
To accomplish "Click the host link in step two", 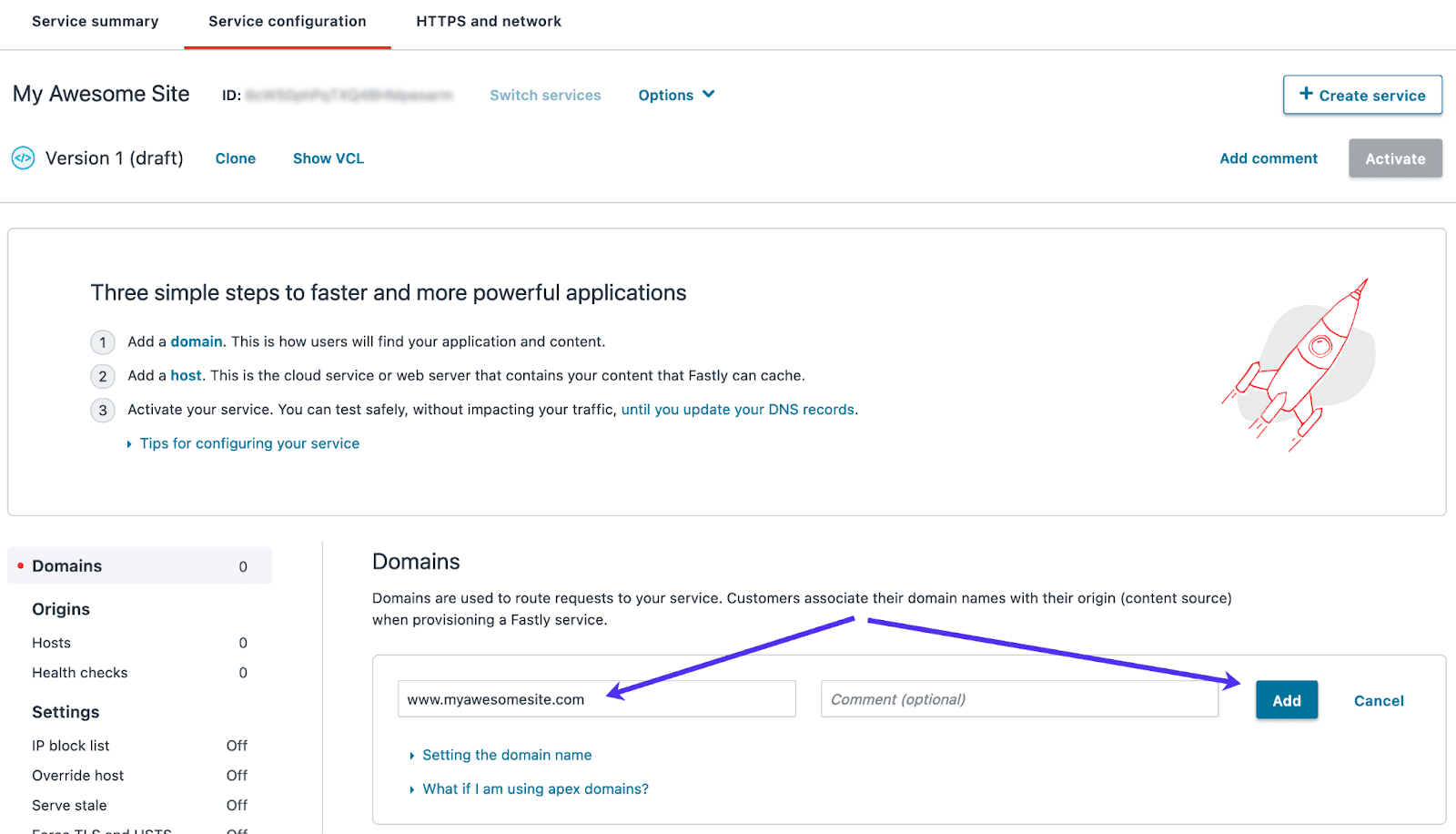I will (186, 375).
